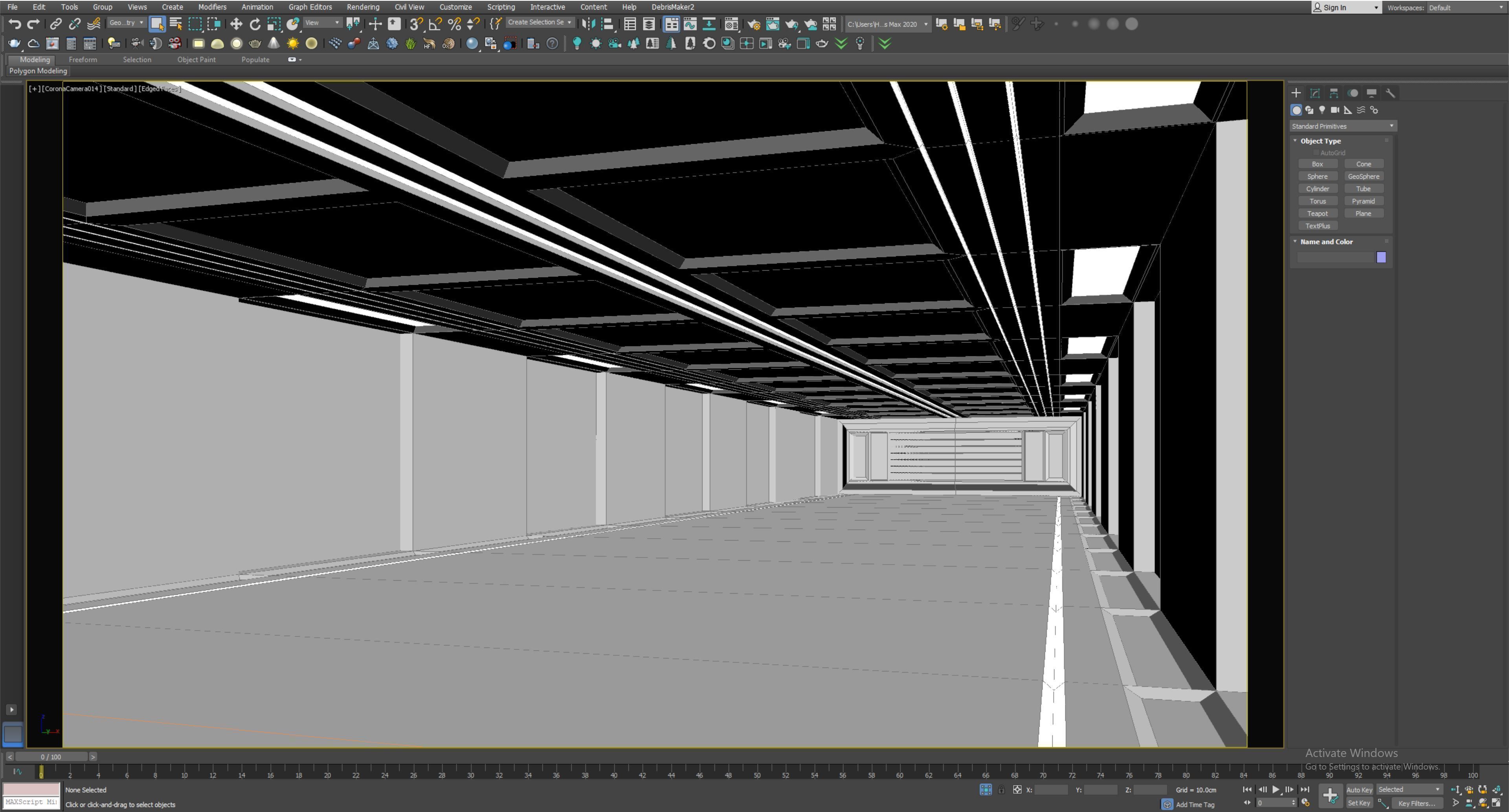The width and height of the screenshot is (1509, 812).
Task: Activate the Select and Link tool
Action: (x=55, y=24)
